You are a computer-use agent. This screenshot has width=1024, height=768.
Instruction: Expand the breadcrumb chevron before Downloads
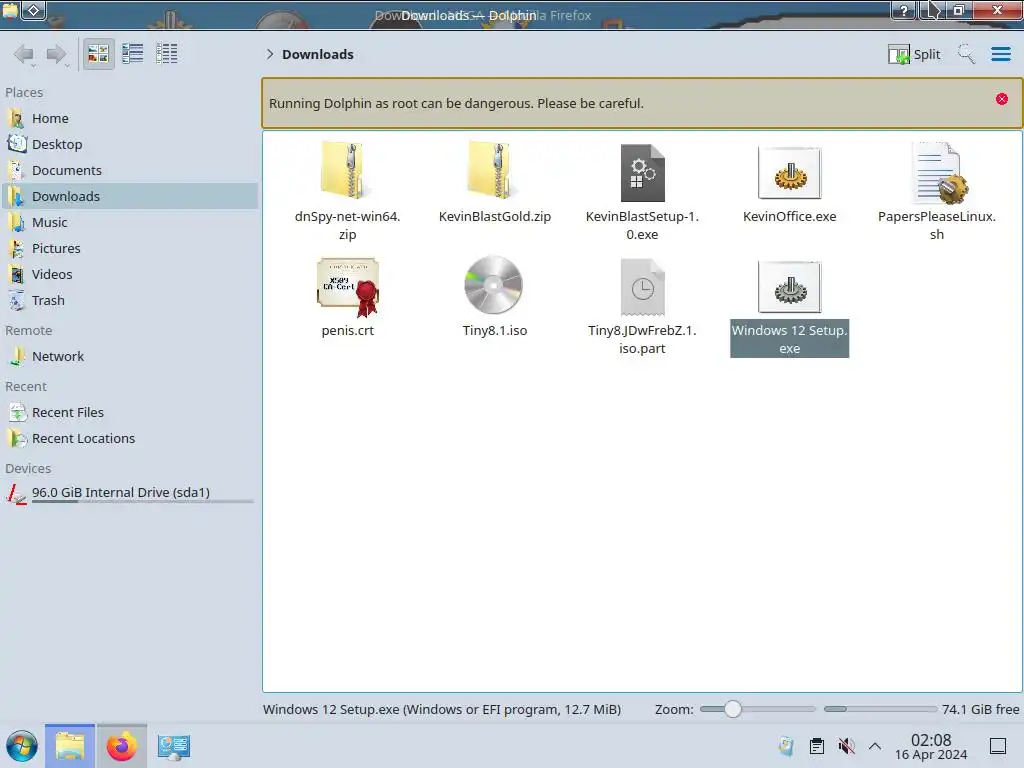[270, 54]
